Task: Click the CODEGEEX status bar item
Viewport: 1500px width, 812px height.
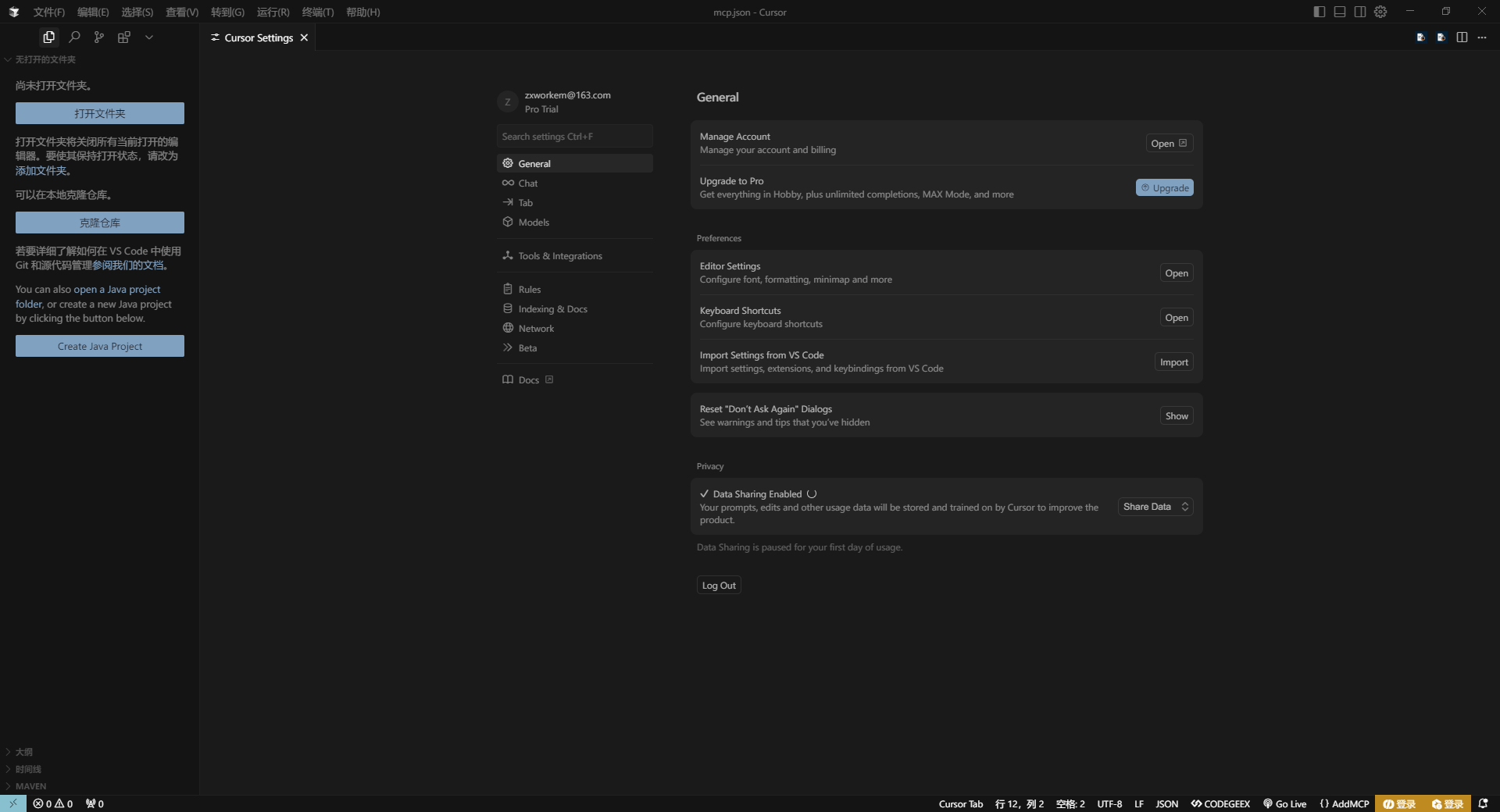Action: (x=1220, y=803)
